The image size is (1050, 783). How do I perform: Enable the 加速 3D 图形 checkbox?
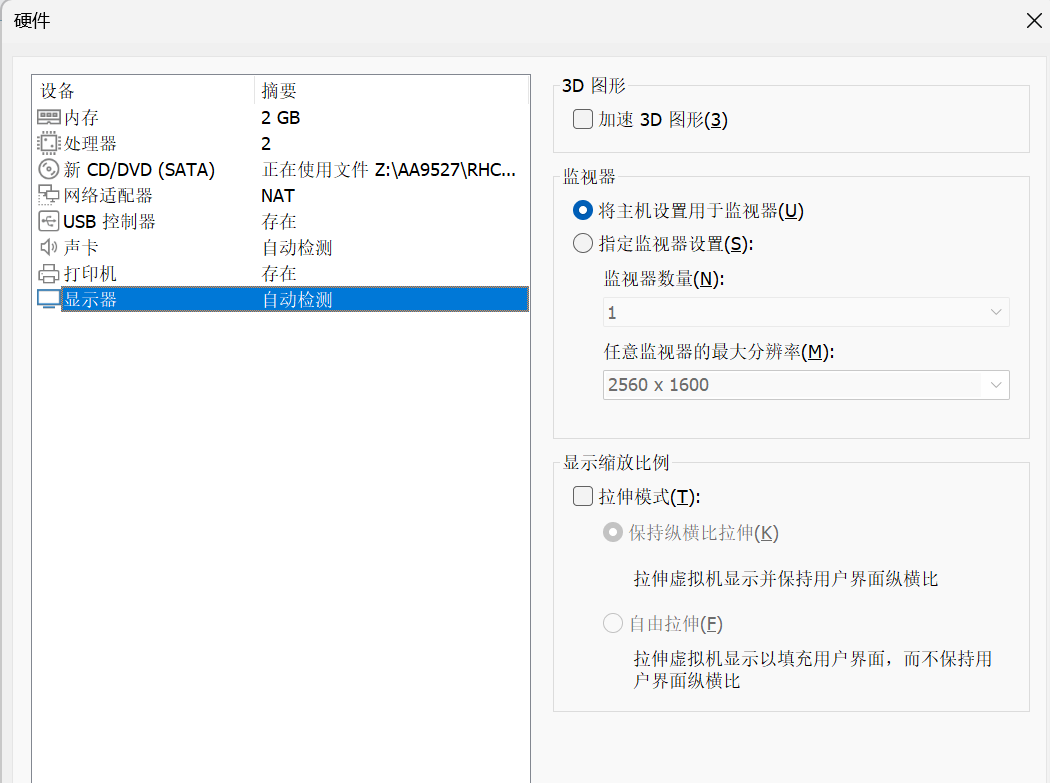pyautogui.click(x=583, y=119)
